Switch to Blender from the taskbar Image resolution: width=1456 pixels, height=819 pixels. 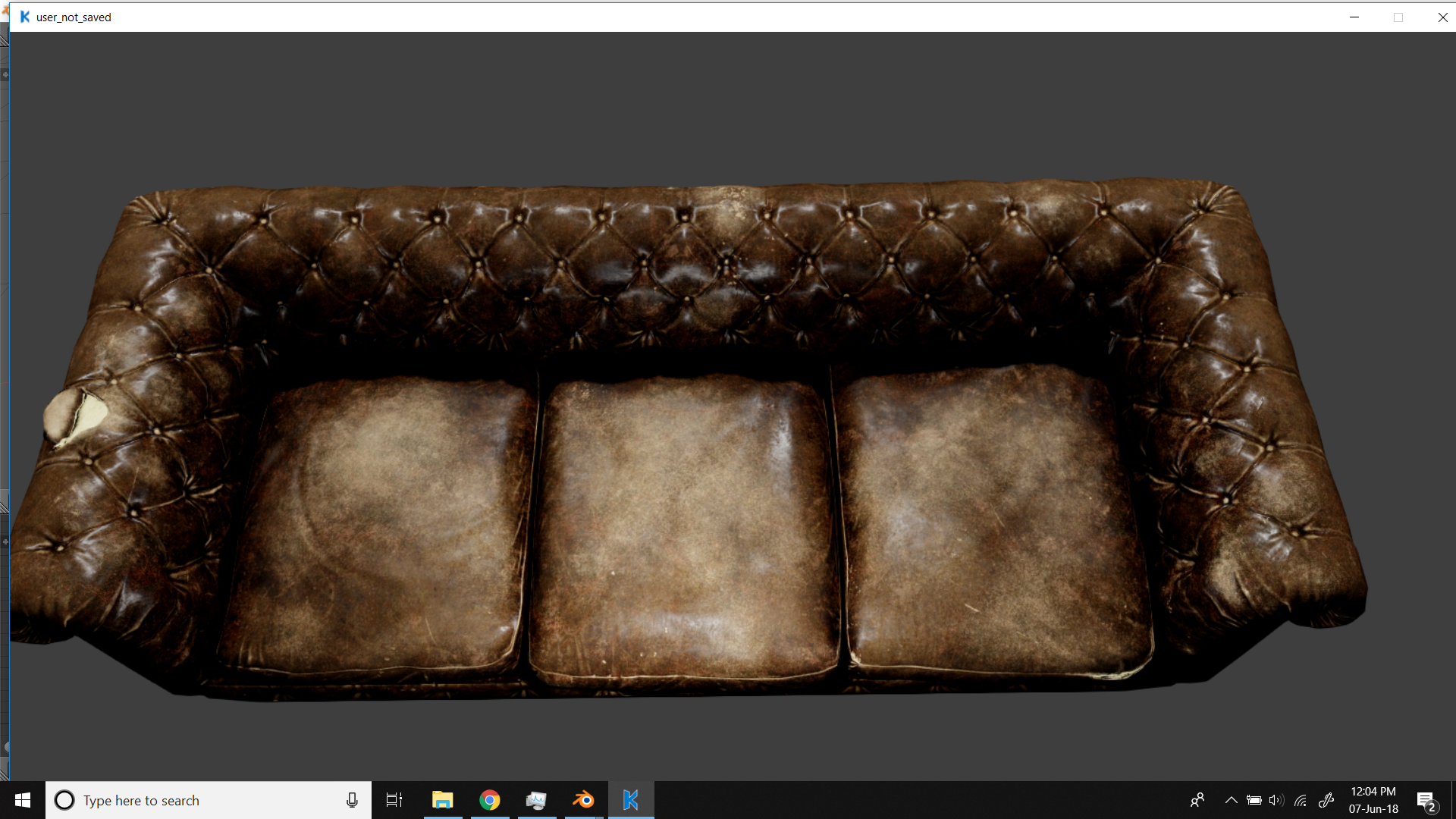click(x=584, y=800)
